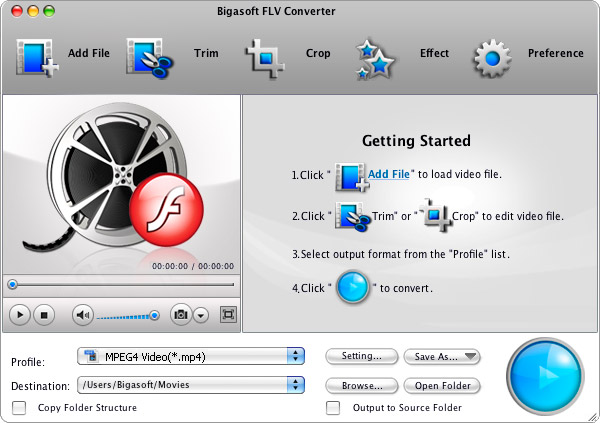Screen dimensions: 600x423
Task: Enable Copy Folder Structure checkbox
Action: tap(19, 408)
